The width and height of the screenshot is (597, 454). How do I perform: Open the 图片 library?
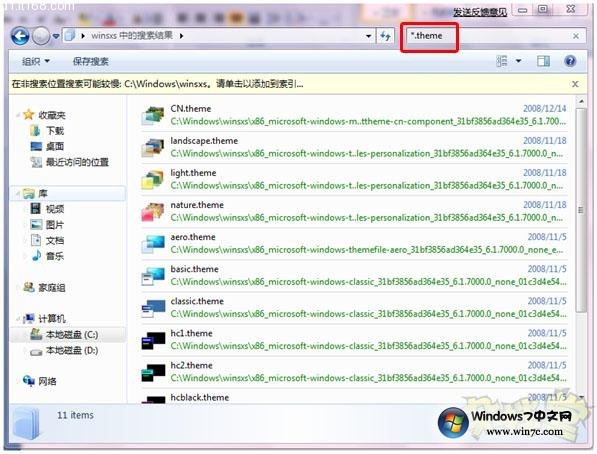coord(55,225)
